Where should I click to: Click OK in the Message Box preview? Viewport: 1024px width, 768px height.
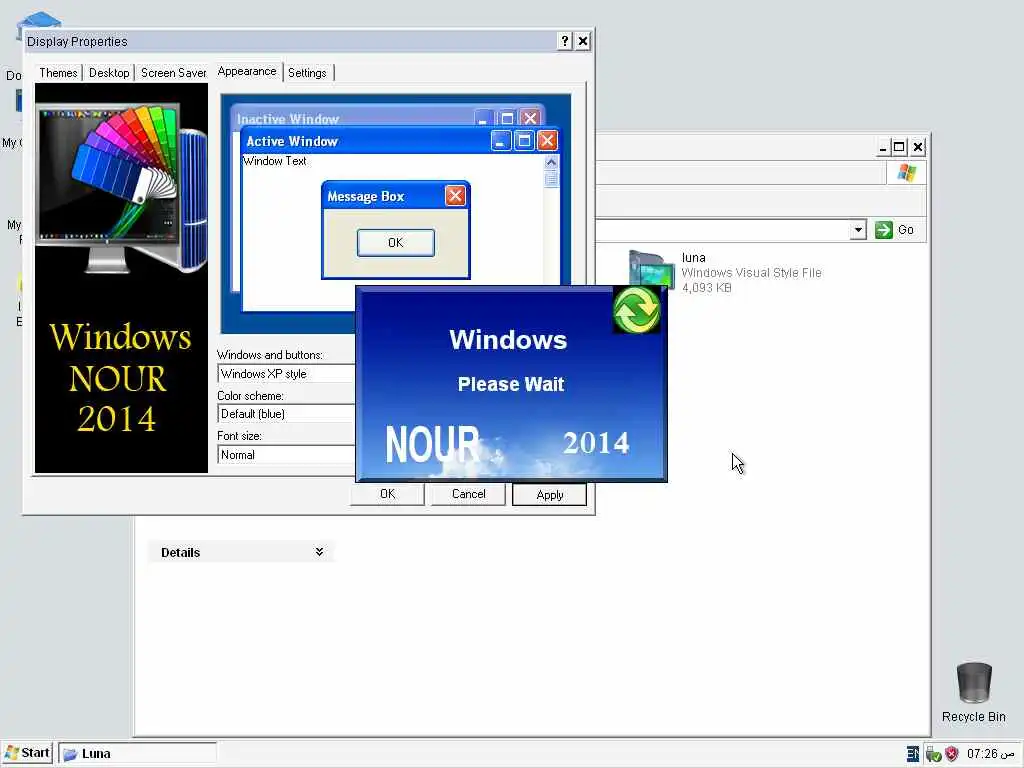coord(396,242)
